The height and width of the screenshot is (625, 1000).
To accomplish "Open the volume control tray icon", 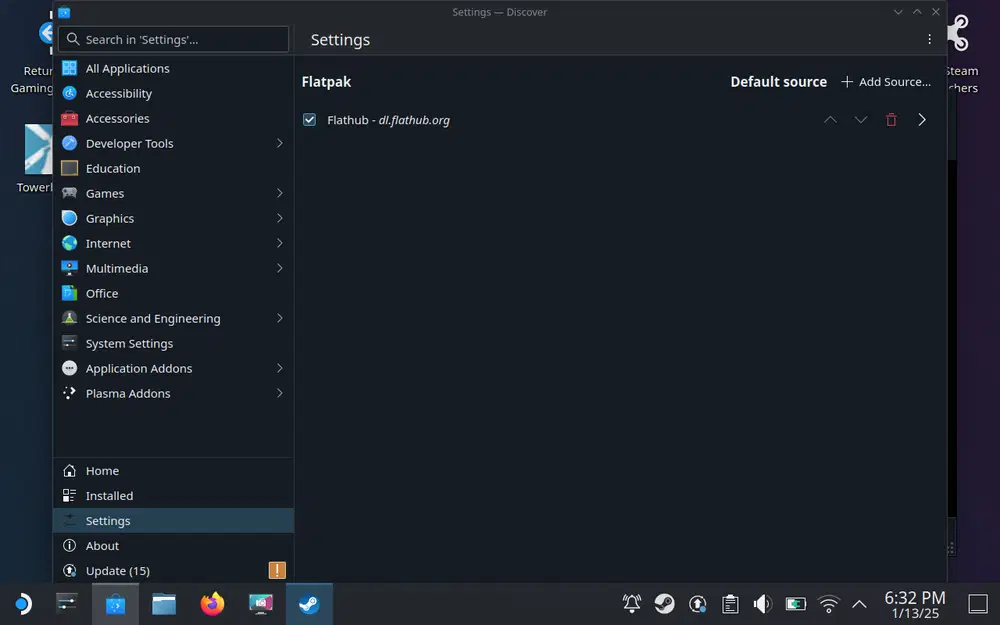I will pos(763,603).
